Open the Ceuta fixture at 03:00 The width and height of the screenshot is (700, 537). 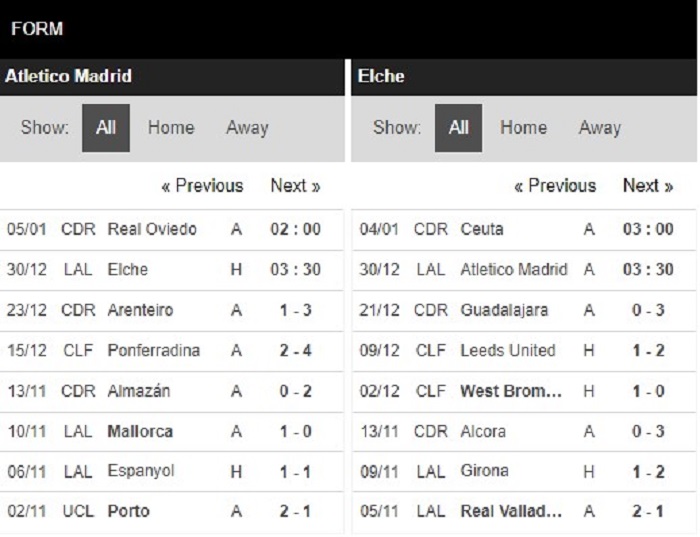524,229
